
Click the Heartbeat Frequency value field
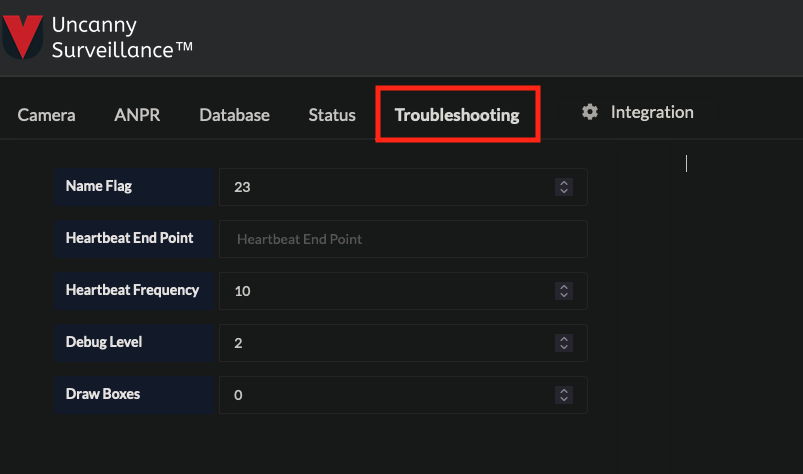pos(385,291)
